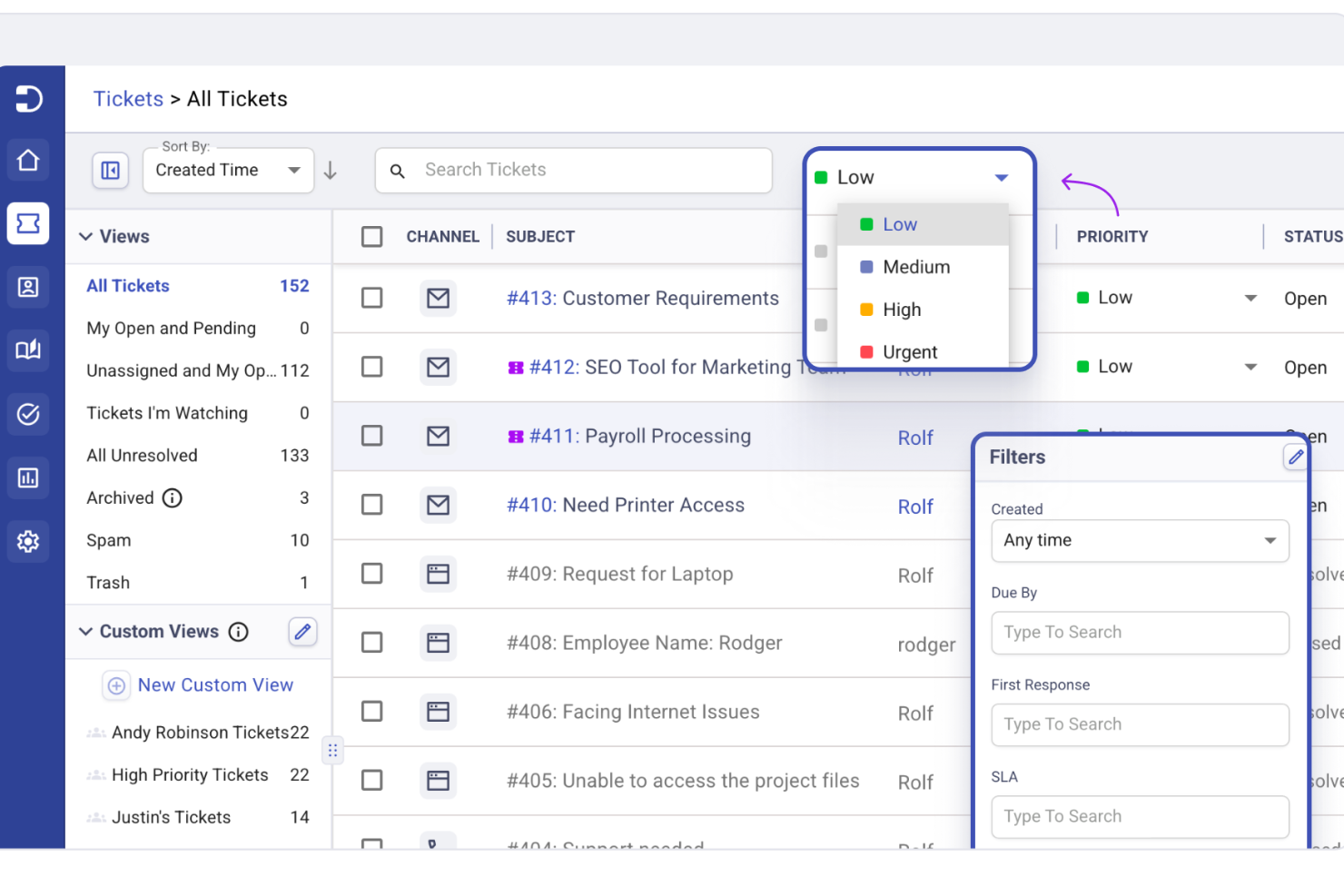Open Settings via the gear icon
Viewport: 1344px width, 896px height.
pos(28,541)
